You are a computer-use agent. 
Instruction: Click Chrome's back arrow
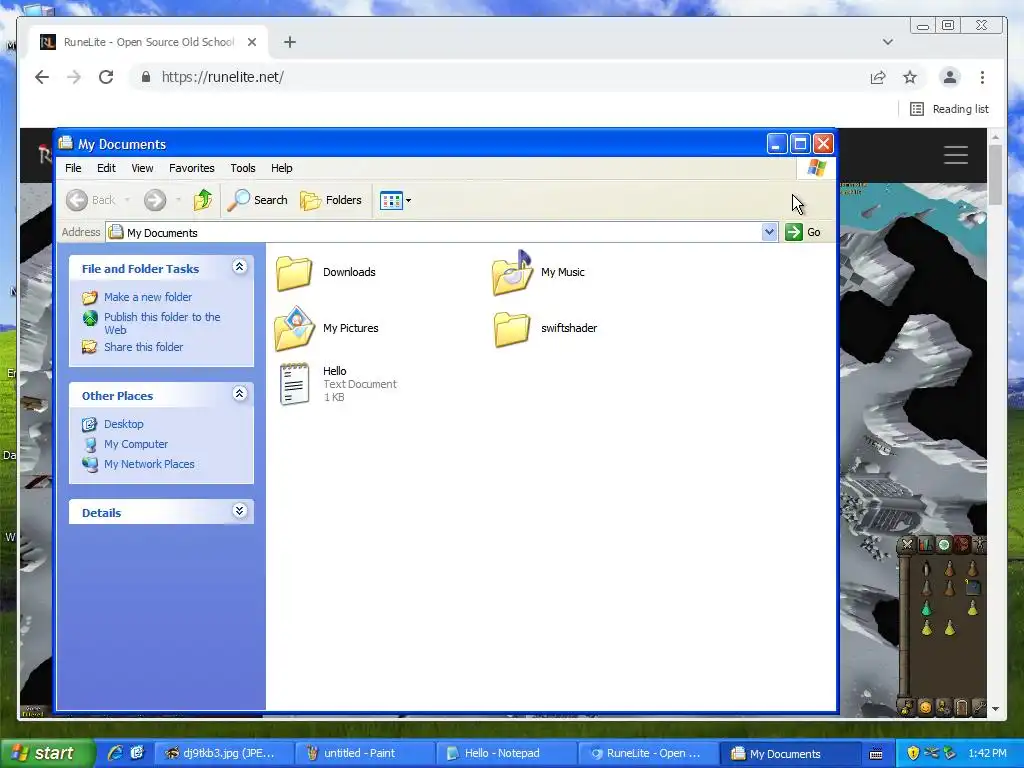(x=42, y=77)
